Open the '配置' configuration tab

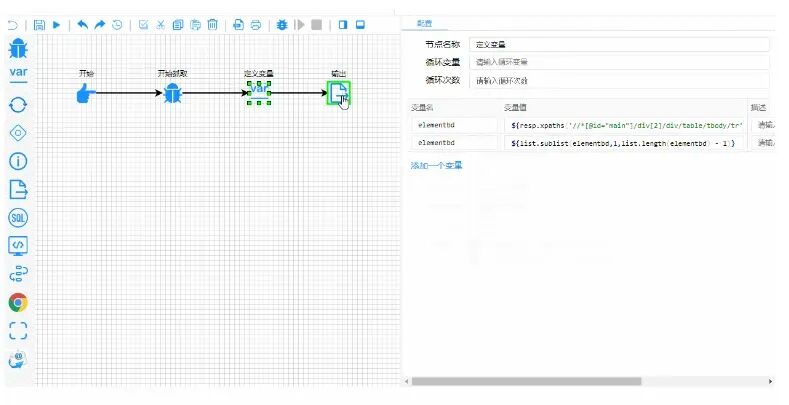click(x=425, y=23)
